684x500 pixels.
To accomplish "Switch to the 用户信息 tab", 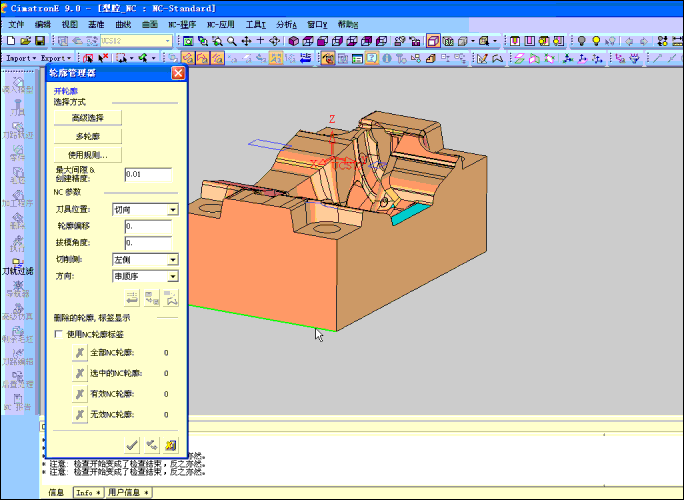I will click(x=128, y=493).
